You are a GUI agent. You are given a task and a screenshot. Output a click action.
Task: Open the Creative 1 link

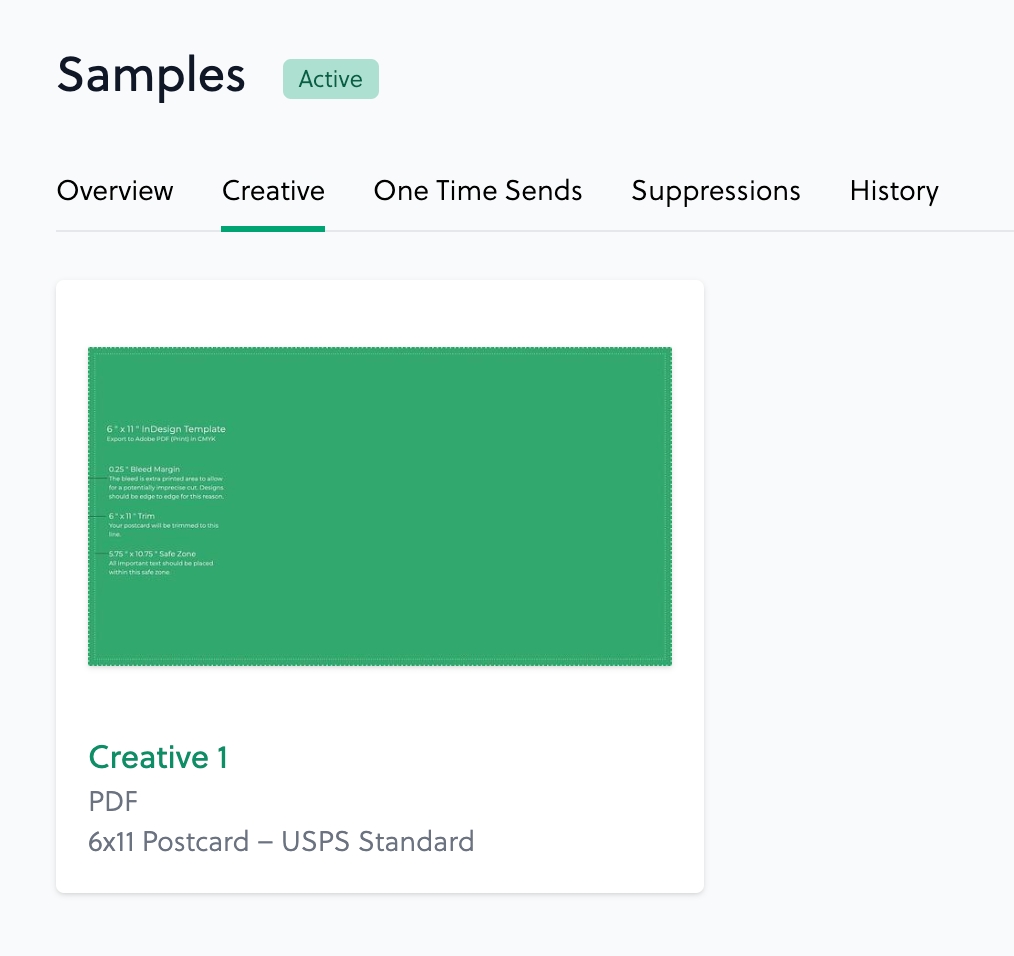pos(158,757)
